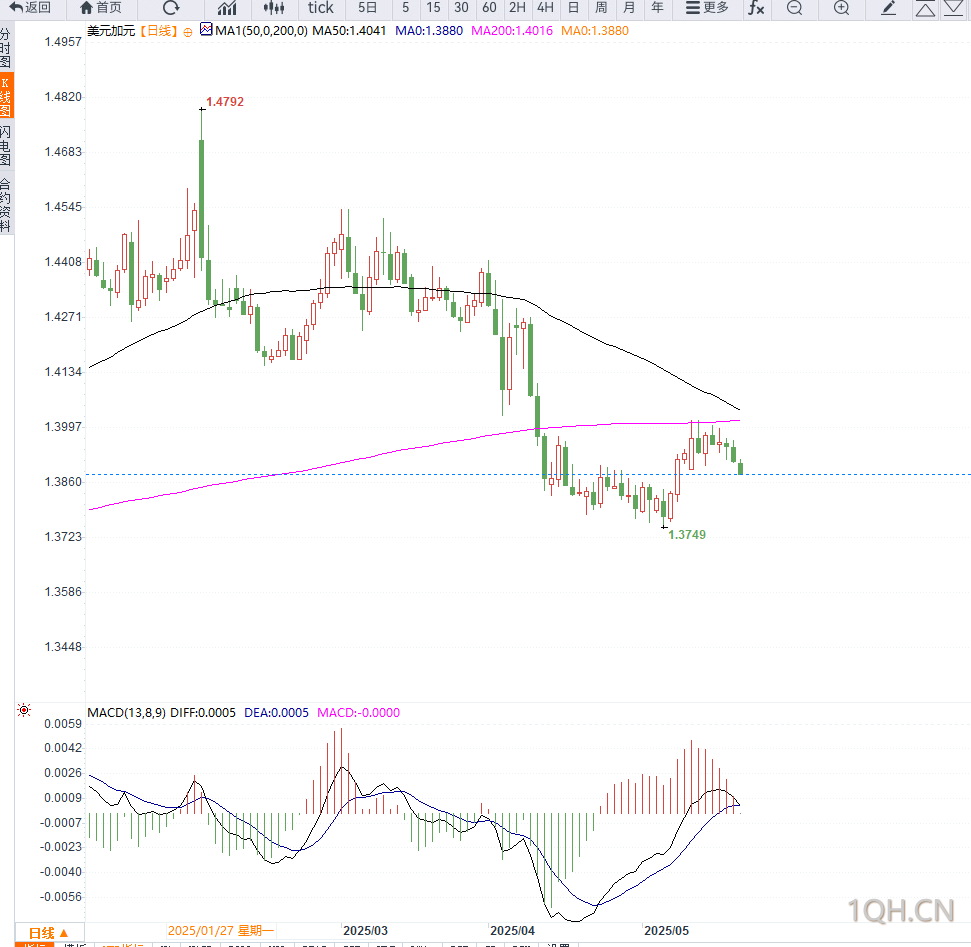Open the fx indicator formula icon

pos(756,7)
